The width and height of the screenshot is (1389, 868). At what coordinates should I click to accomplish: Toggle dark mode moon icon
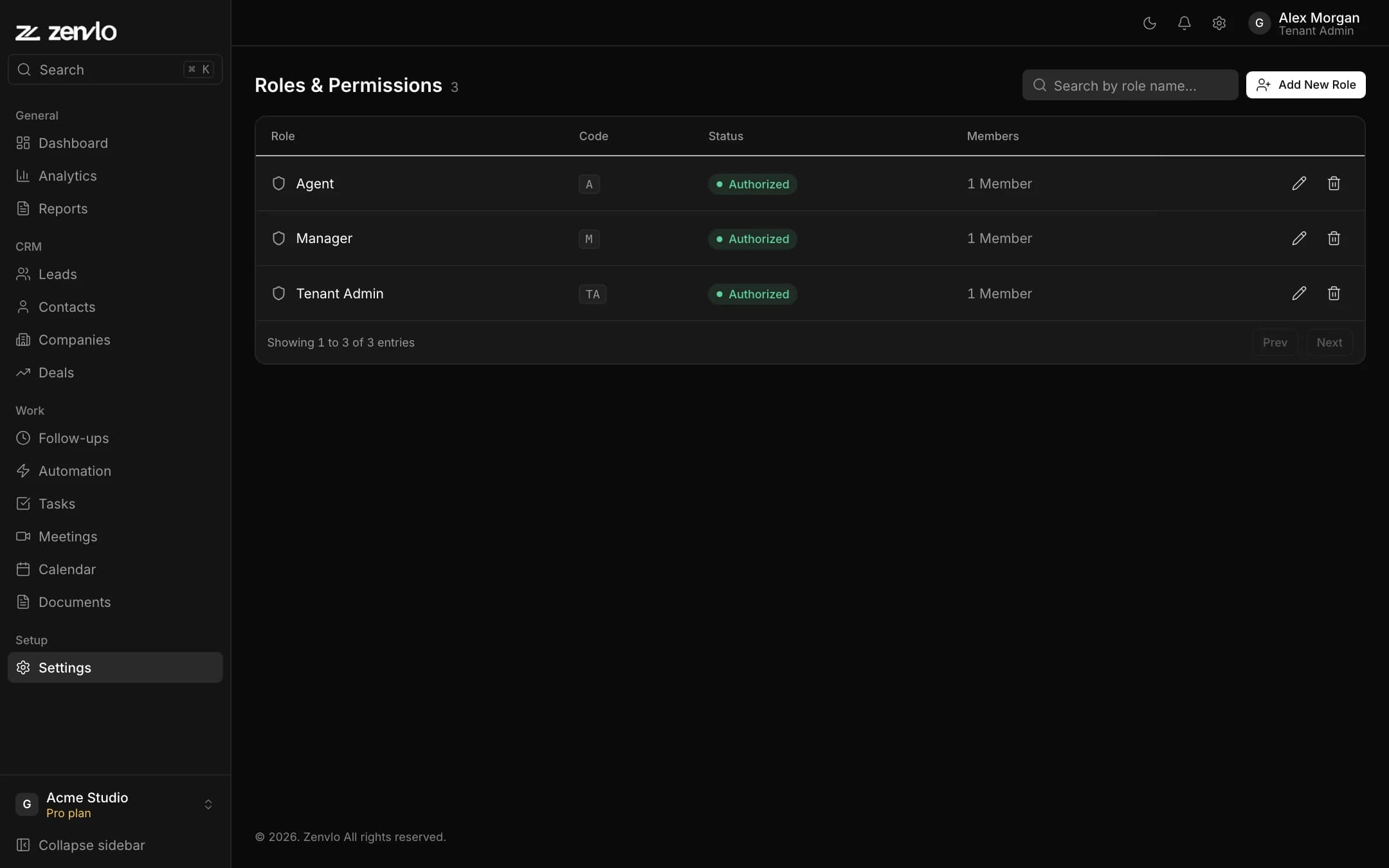tap(1150, 23)
